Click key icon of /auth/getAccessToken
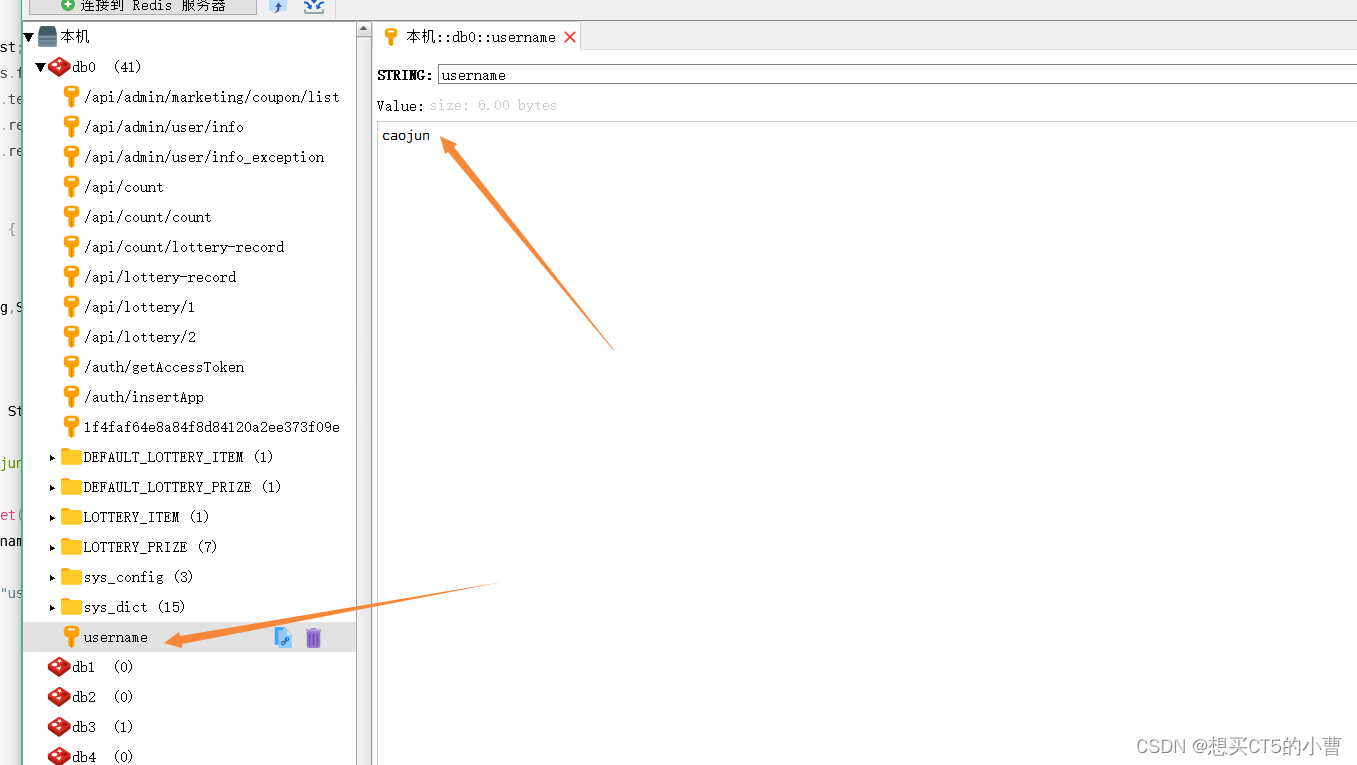 (71, 367)
